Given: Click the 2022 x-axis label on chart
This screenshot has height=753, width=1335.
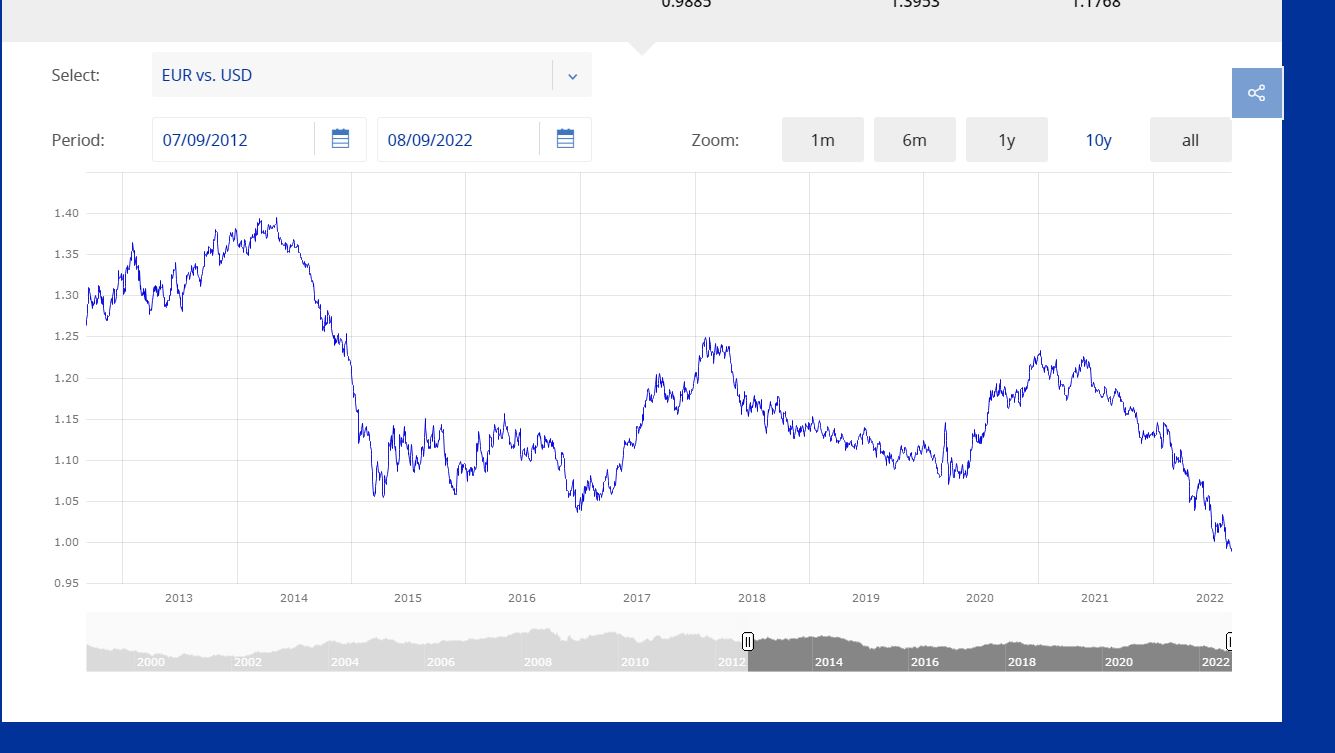Looking at the screenshot, I should [1210, 598].
